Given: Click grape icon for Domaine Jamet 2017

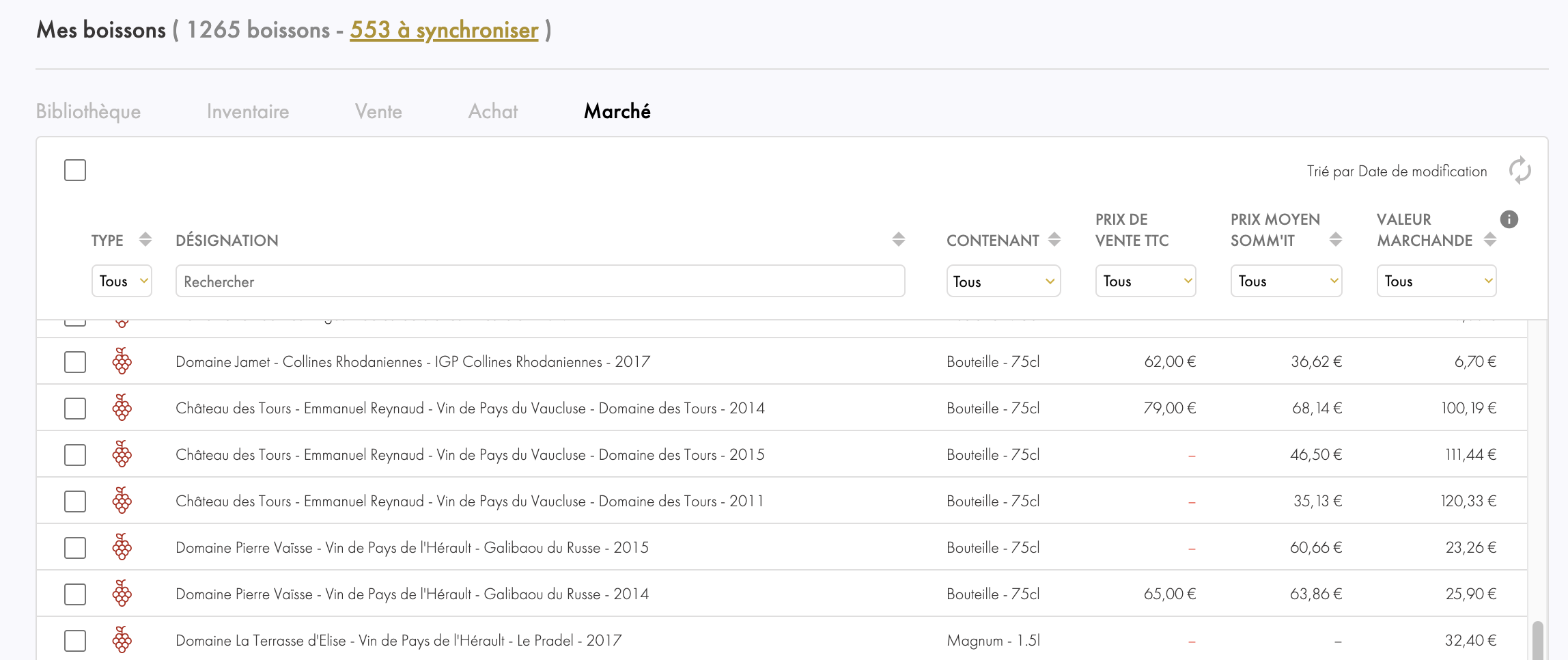Looking at the screenshot, I should coord(122,361).
